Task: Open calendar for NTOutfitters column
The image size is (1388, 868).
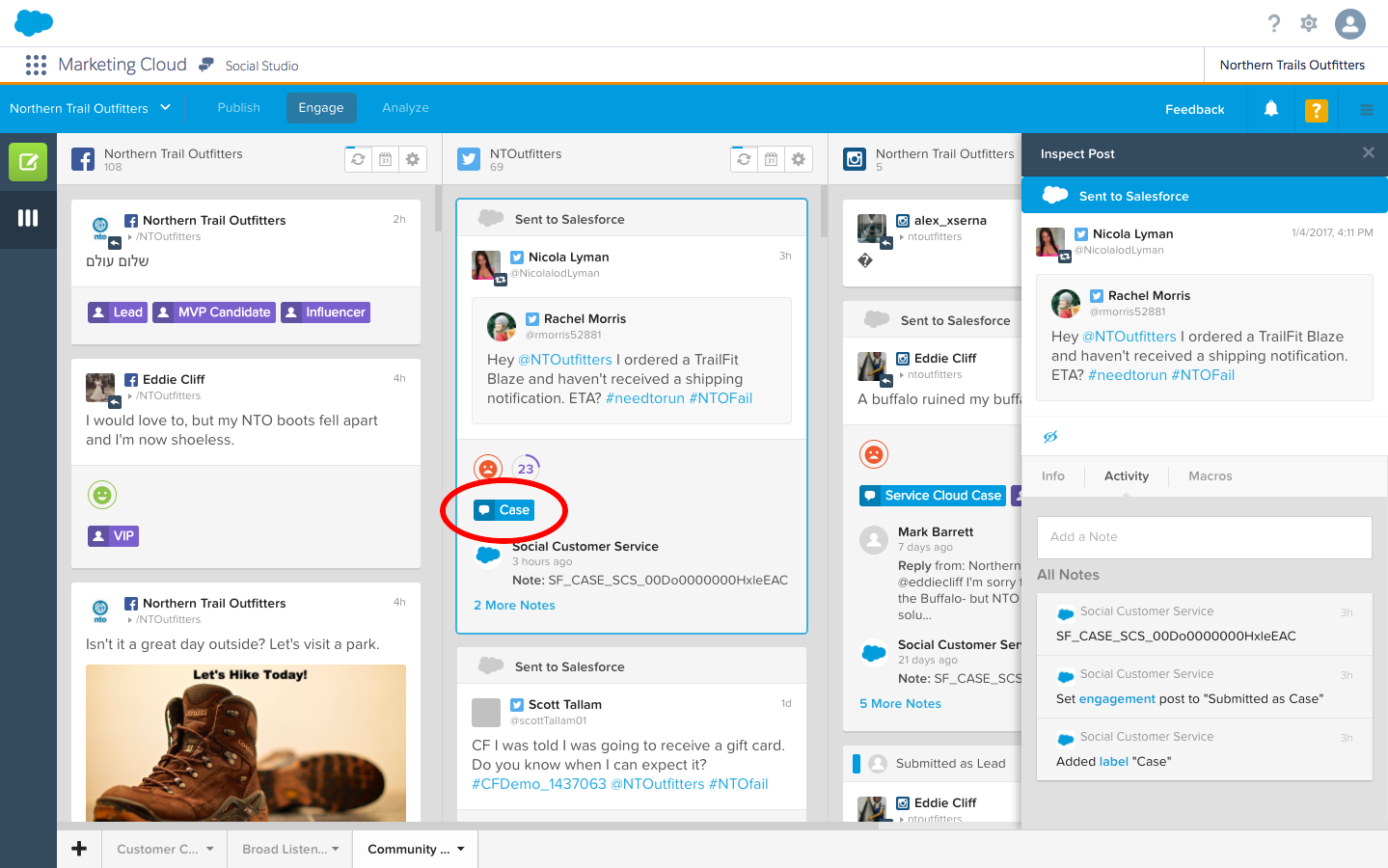Action: (x=771, y=159)
